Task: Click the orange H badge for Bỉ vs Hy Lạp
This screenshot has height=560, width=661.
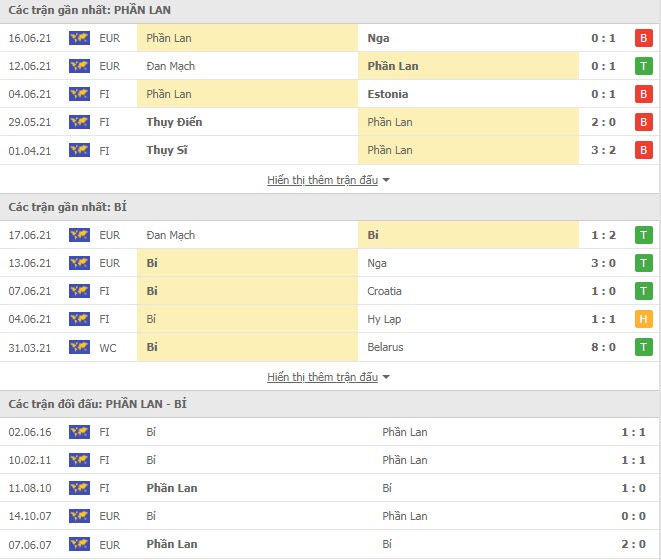Action: coord(643,319)
